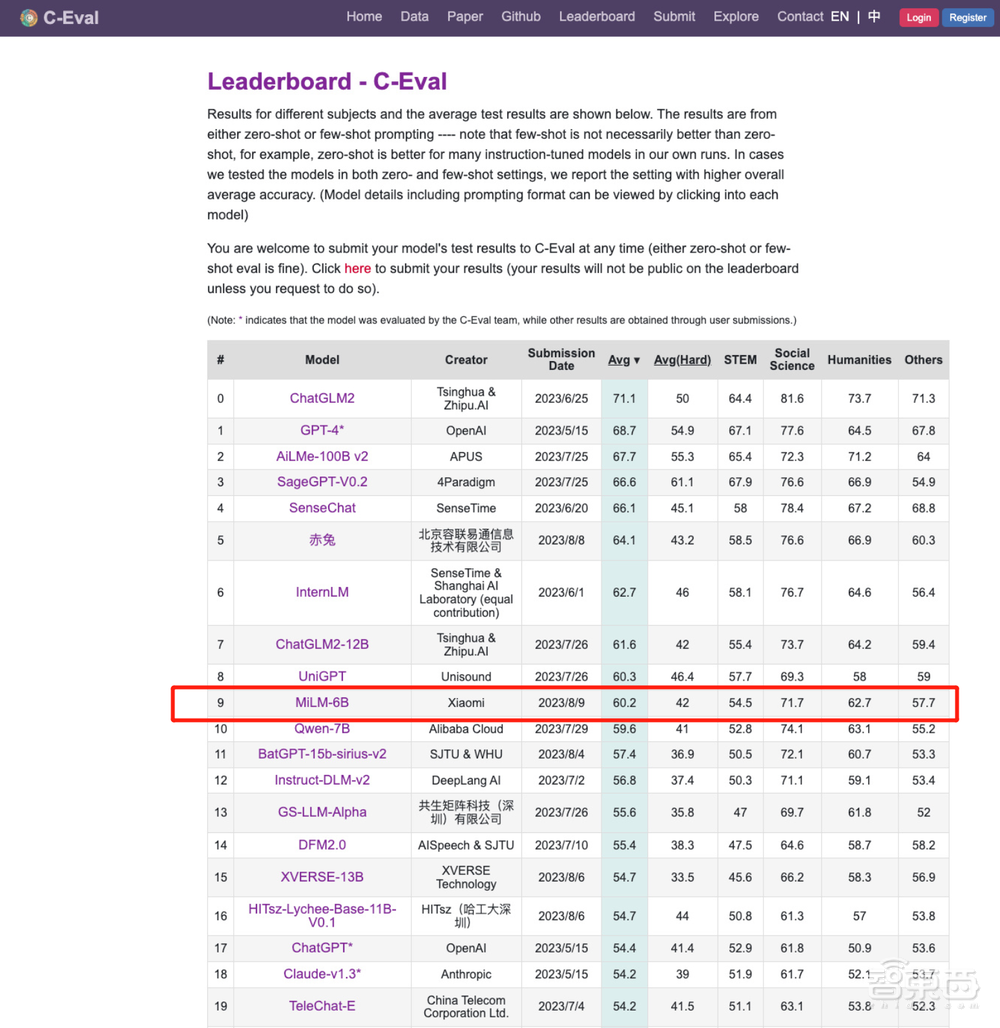Sort table by Avg column
Viewport: 1000px width, 1028px height.
[623, 360]
